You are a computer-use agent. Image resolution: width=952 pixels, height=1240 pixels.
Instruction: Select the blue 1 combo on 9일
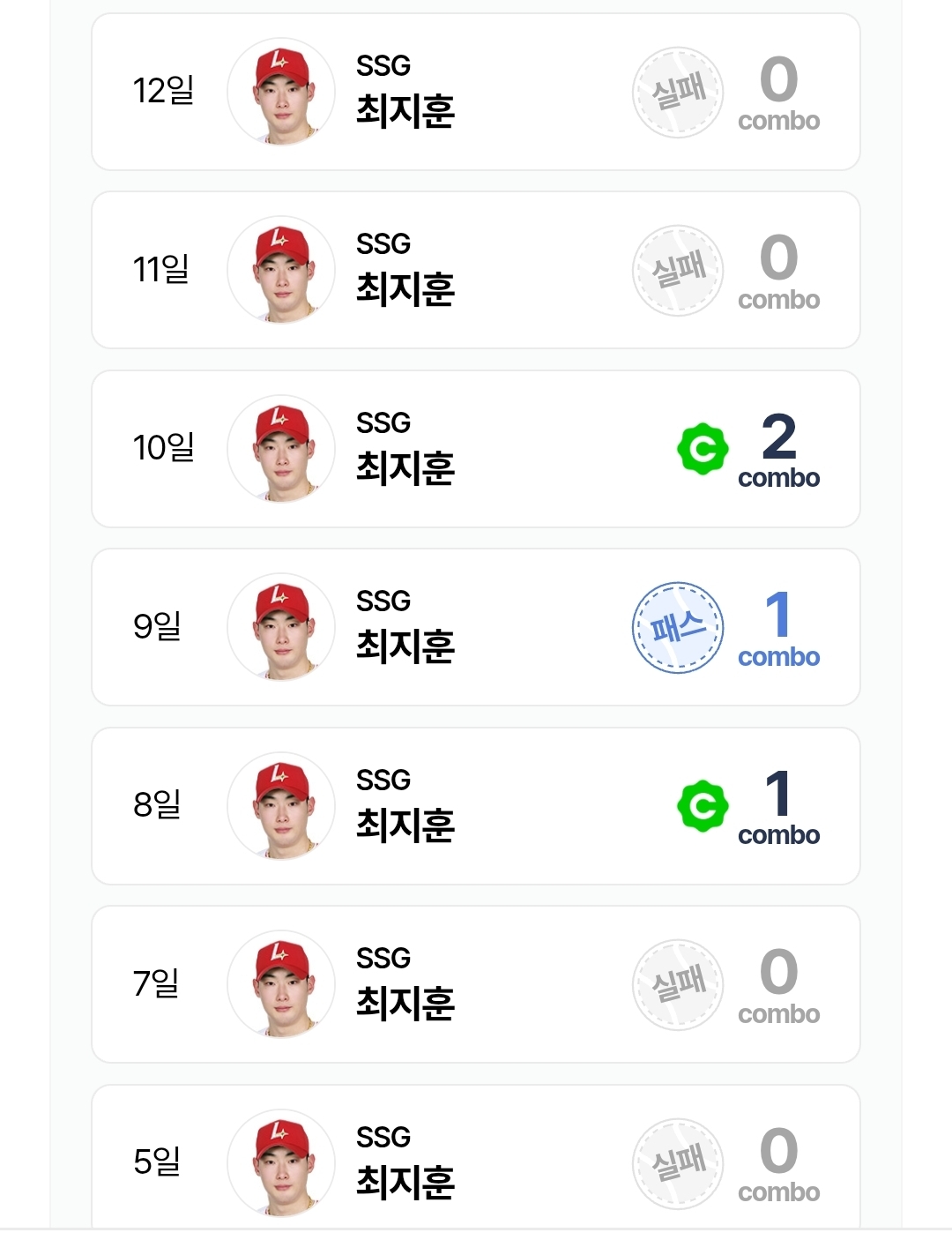[779, 628]
